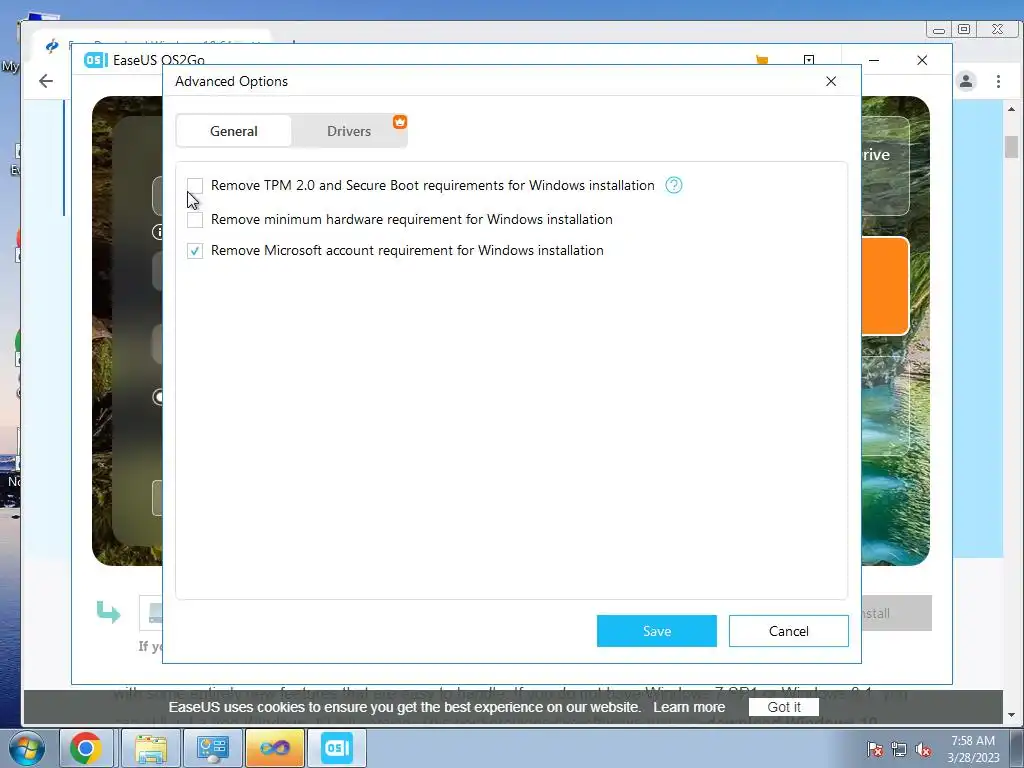Open the network status tray icon
Viewport: 1024px width, 768px height.
click(x=899, y=749)
